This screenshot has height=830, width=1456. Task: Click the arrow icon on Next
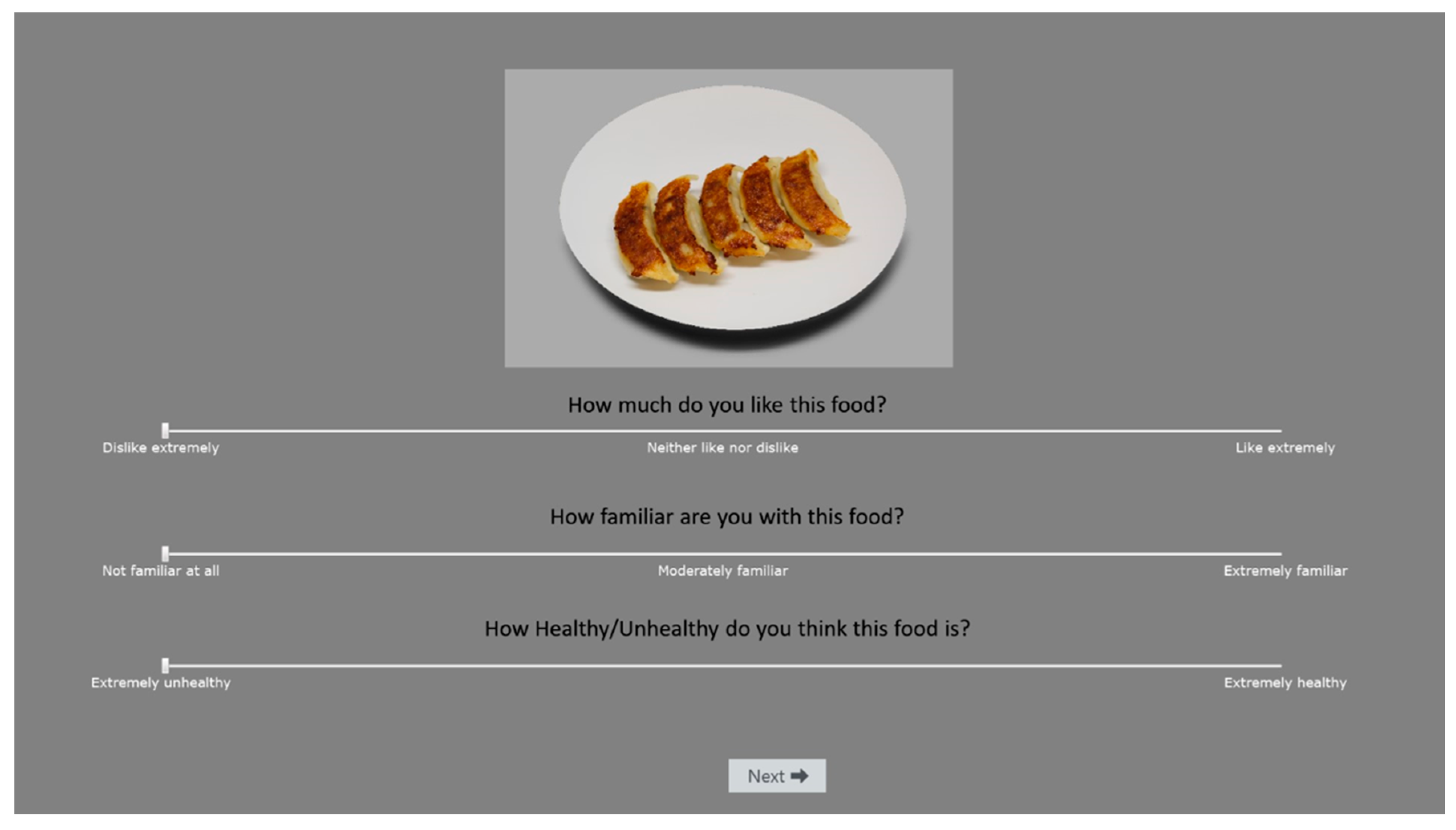[x=799, y=775]
